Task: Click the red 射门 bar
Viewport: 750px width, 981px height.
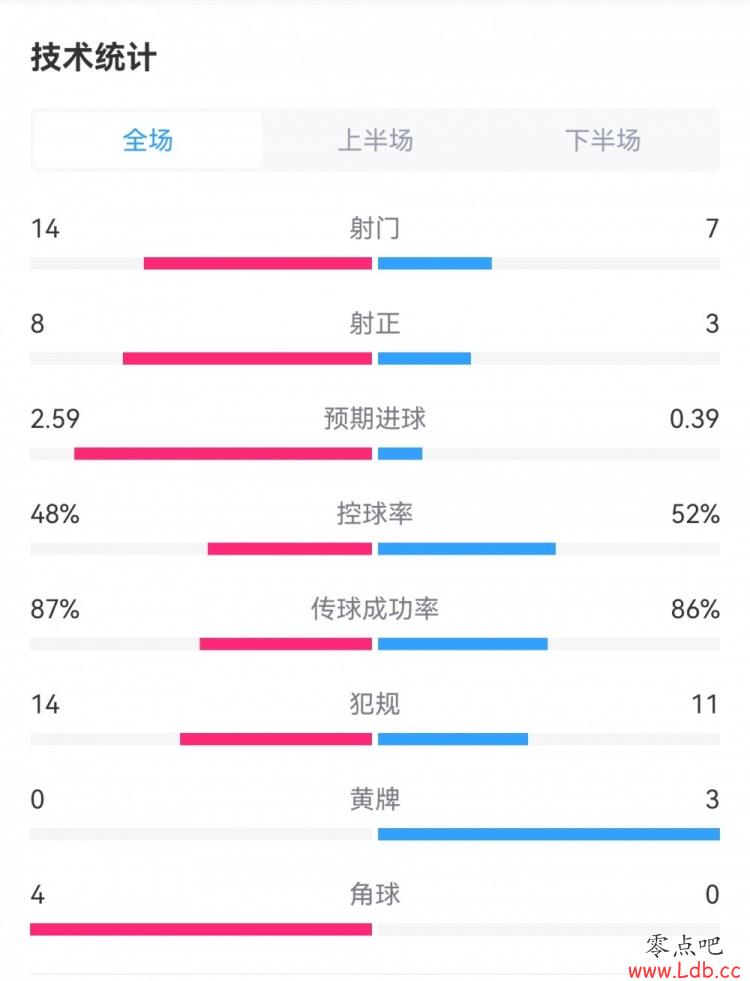Action: (258, 263)
